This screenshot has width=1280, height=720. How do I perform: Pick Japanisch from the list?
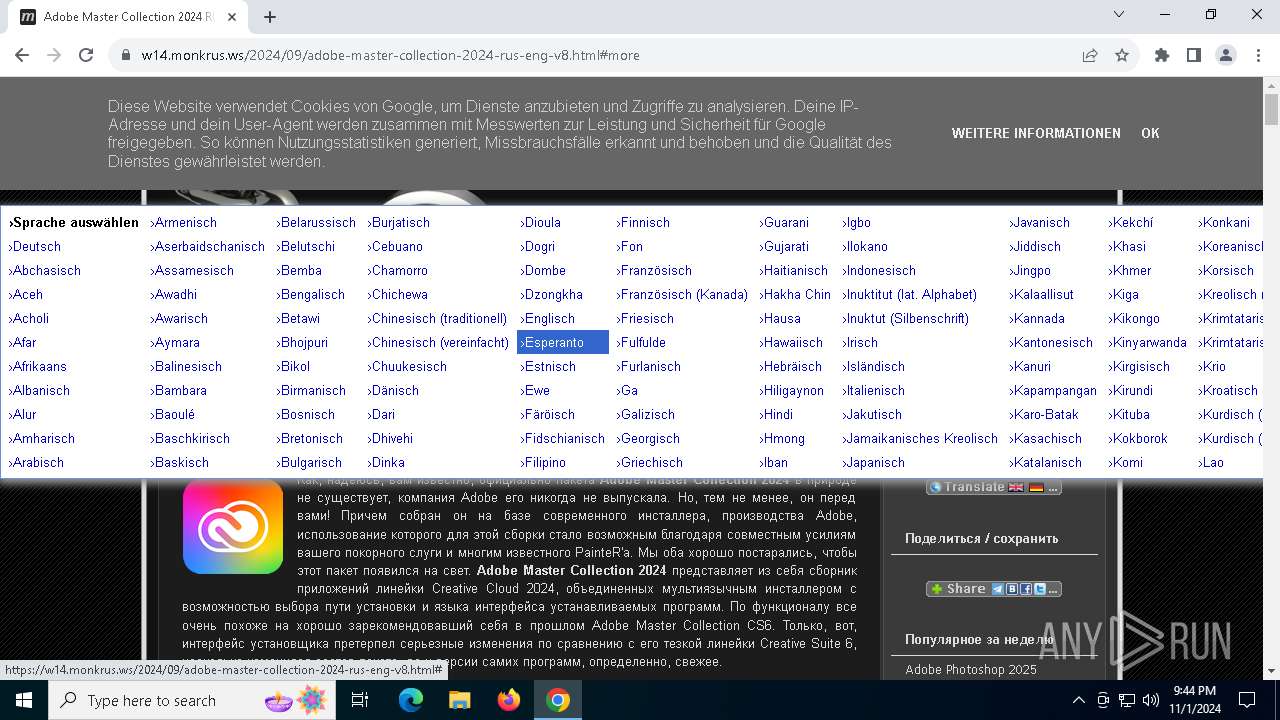[x=873, y=462]
